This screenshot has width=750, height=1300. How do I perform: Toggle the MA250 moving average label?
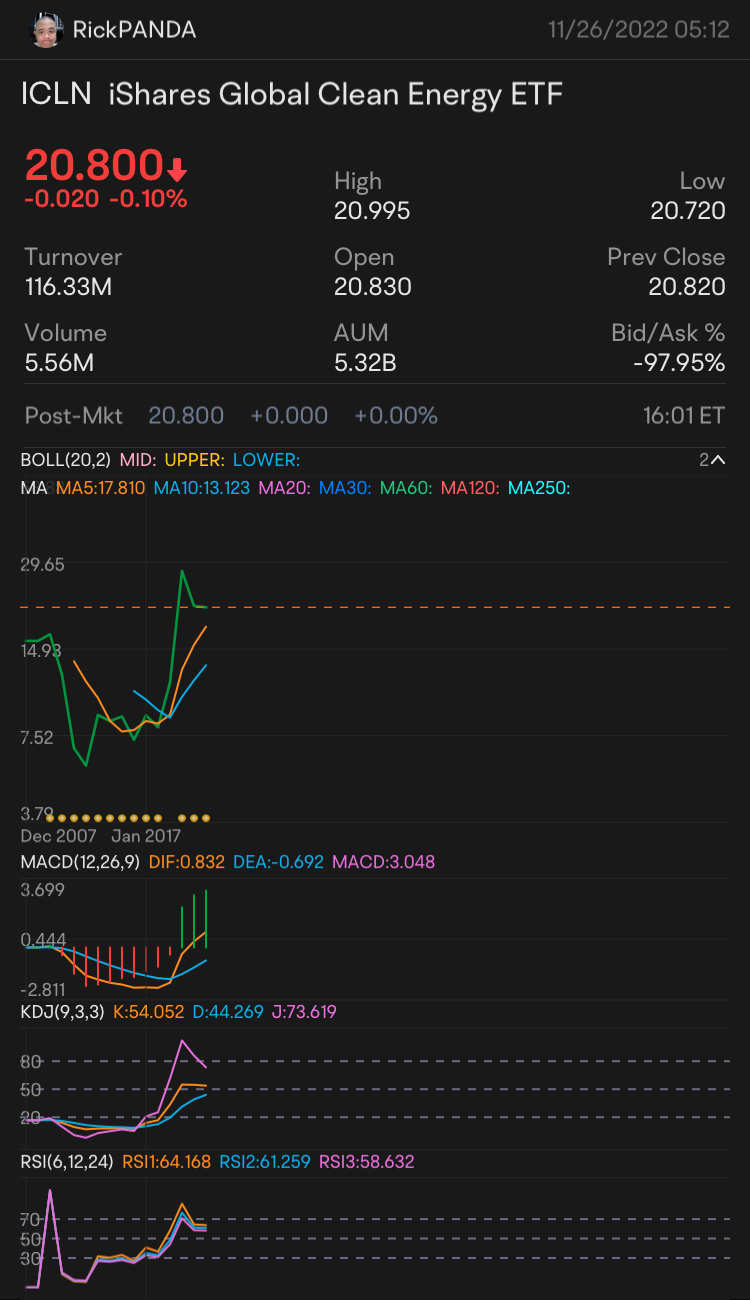538,488
